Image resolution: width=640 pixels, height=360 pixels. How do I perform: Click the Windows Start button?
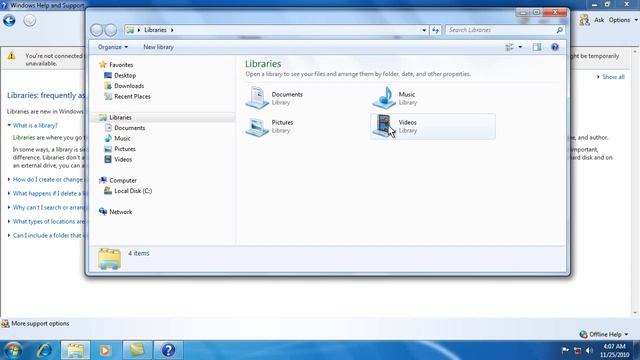[x=13, y=350]
